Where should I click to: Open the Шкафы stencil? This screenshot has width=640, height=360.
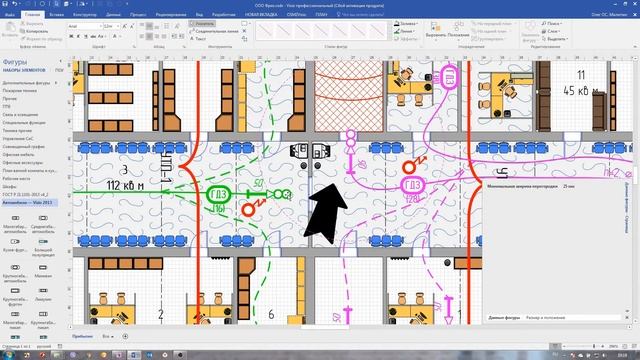(9, 187)
